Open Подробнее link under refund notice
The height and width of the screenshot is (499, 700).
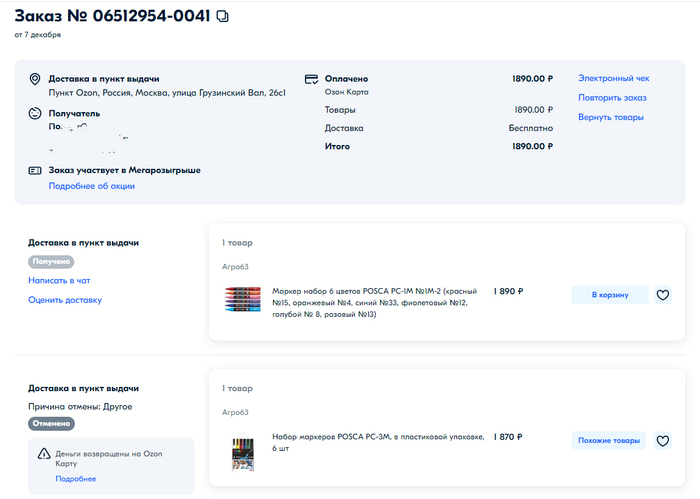(x=75, y=479)
